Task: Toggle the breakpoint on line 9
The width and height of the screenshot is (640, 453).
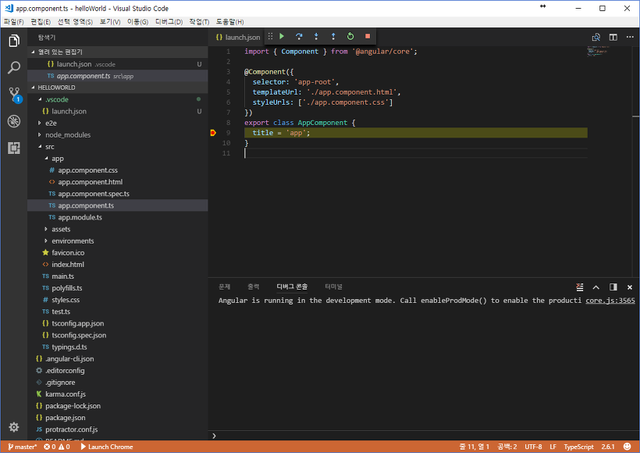Action: coord(214,132)
